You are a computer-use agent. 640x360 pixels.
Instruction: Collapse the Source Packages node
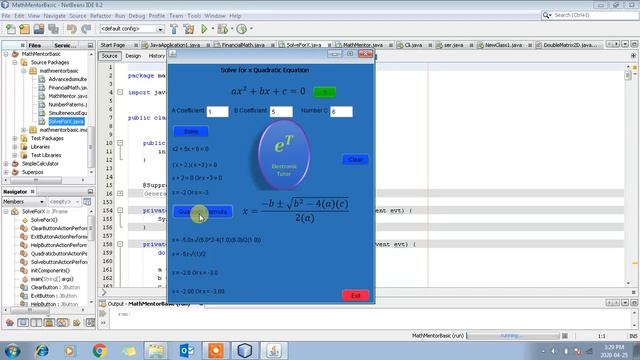pyautogui.click(x=15, y=62)
